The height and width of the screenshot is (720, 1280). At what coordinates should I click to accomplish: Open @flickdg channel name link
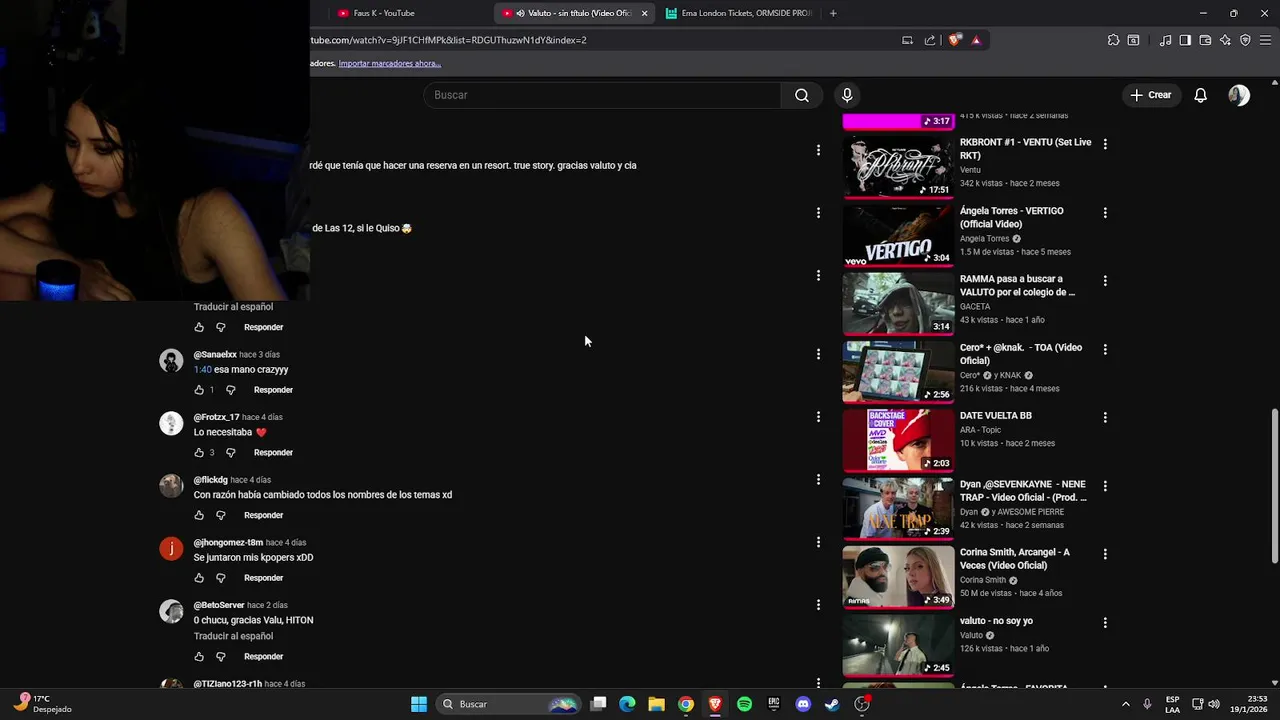pos(211,480)
